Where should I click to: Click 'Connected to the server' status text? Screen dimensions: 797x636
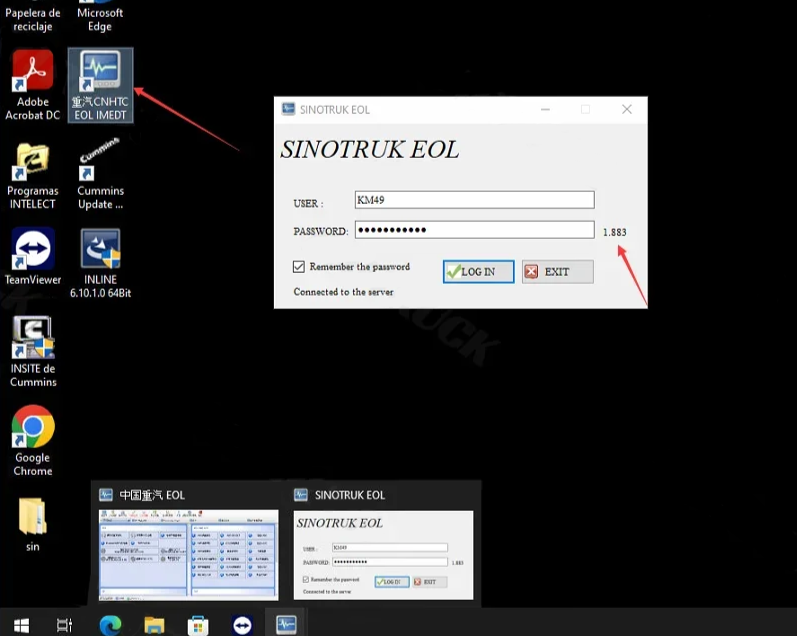coord(343,292)
